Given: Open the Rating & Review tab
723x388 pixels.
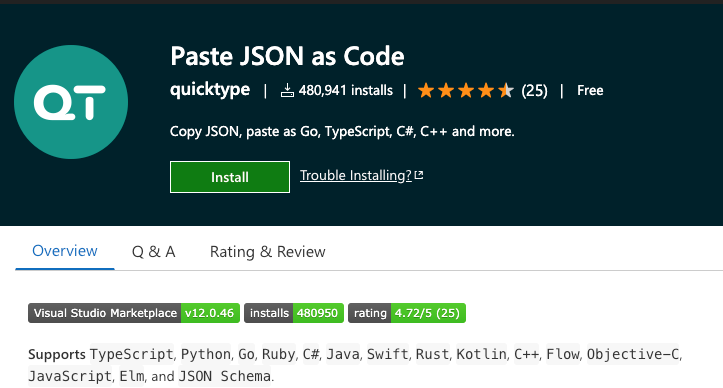Looking at the screenshot, I should [x=267, y=252].
